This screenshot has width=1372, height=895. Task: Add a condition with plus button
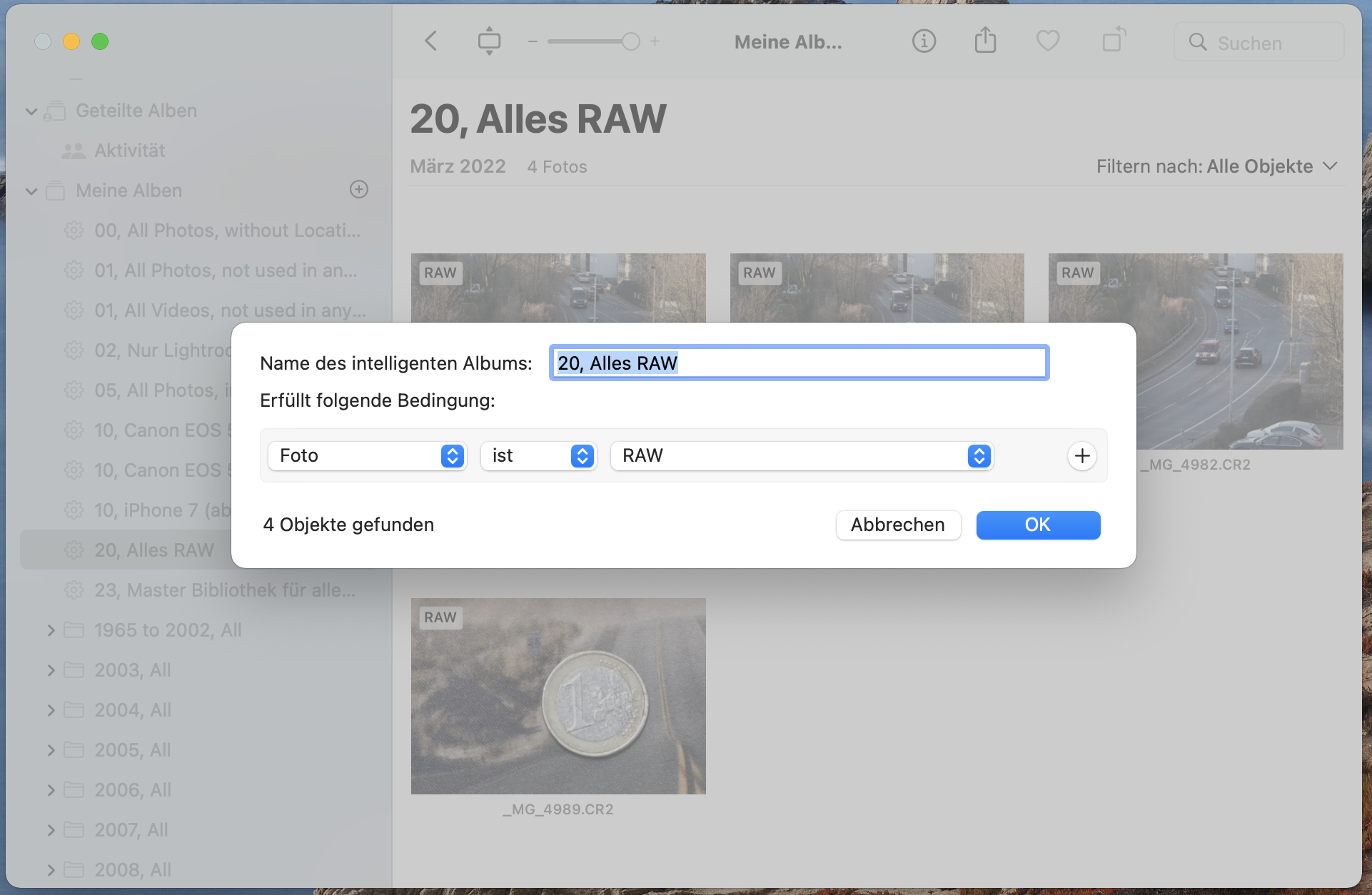click(x=1082, y=455)
